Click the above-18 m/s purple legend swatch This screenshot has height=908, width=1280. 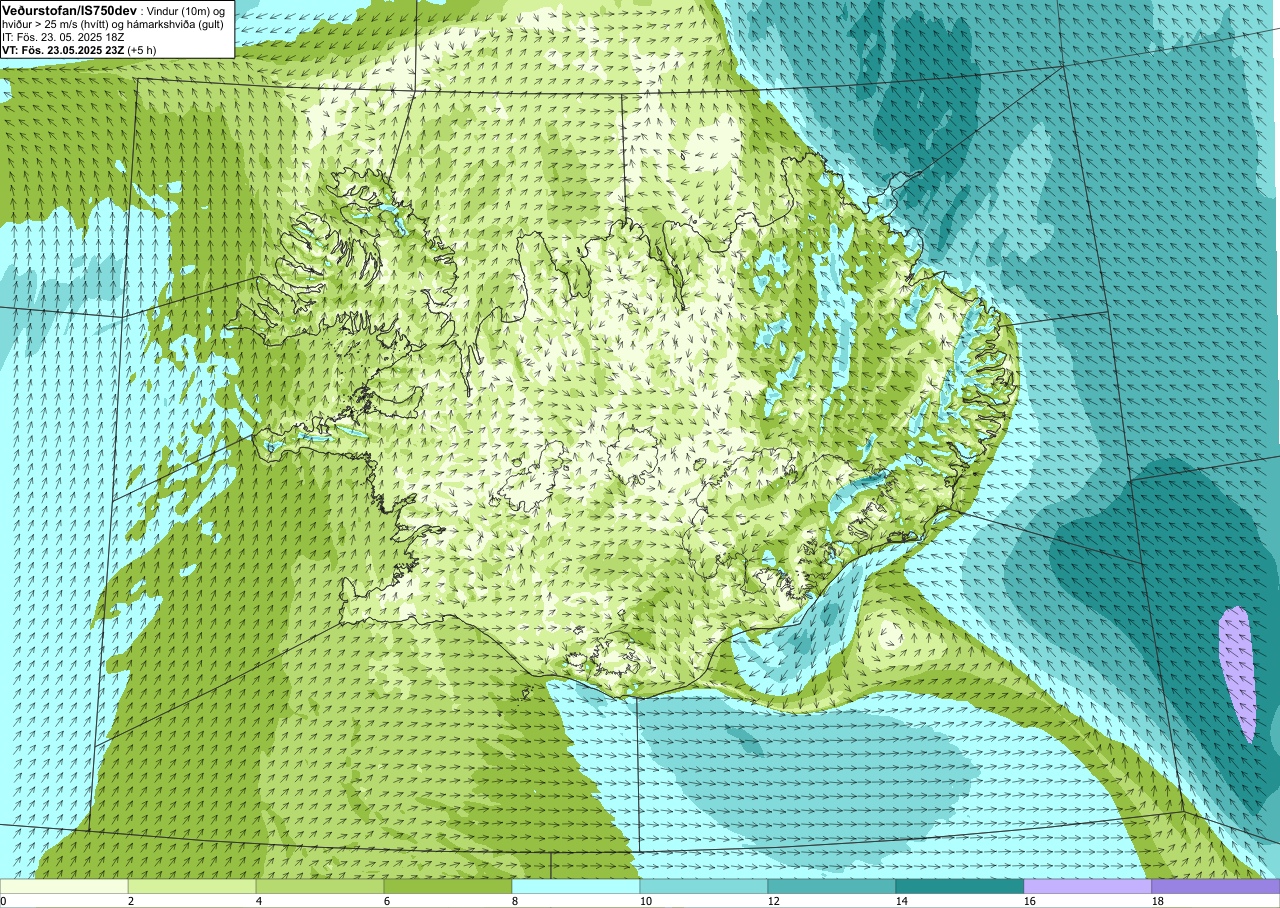coord(1216,886)
